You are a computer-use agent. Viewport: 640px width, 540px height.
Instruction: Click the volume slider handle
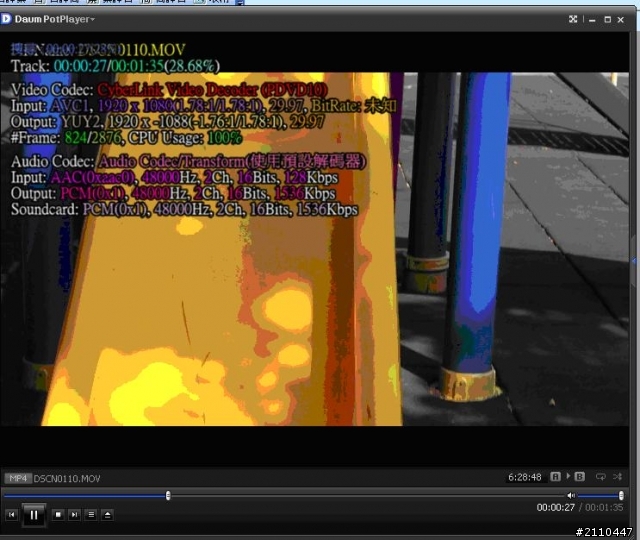621,496
